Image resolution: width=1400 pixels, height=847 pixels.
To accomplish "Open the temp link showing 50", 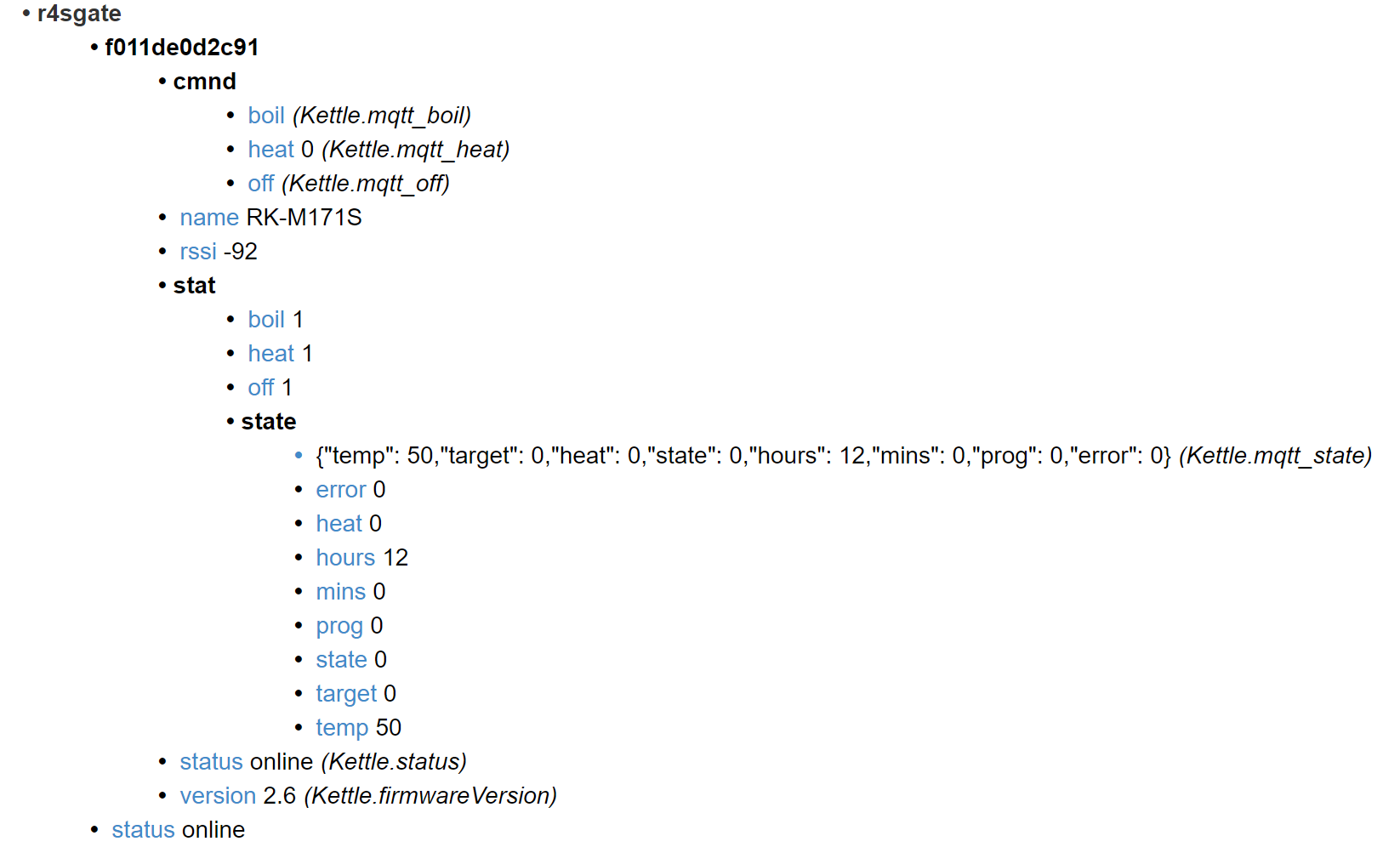I will (341, 728).
